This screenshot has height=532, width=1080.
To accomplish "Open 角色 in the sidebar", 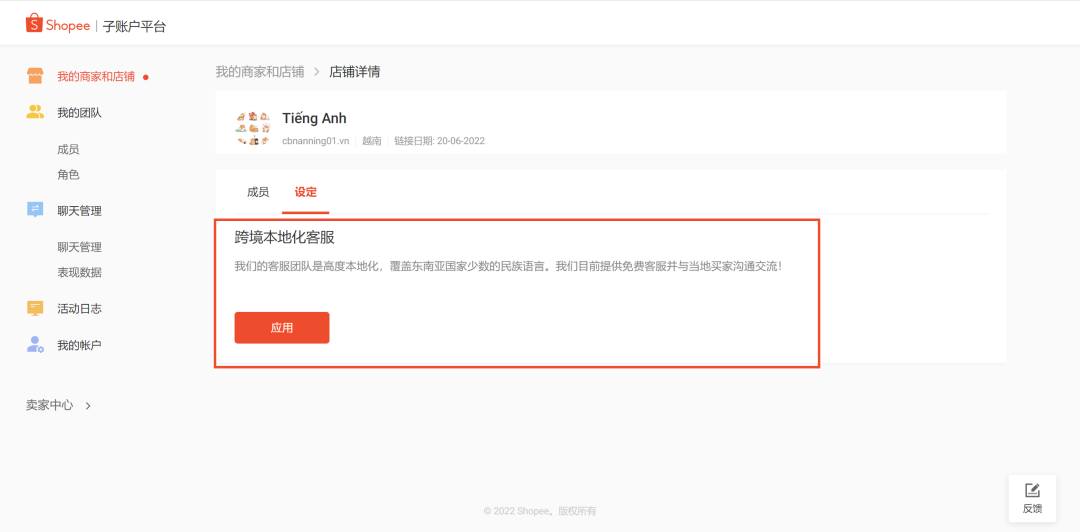I will click(68, 174).
